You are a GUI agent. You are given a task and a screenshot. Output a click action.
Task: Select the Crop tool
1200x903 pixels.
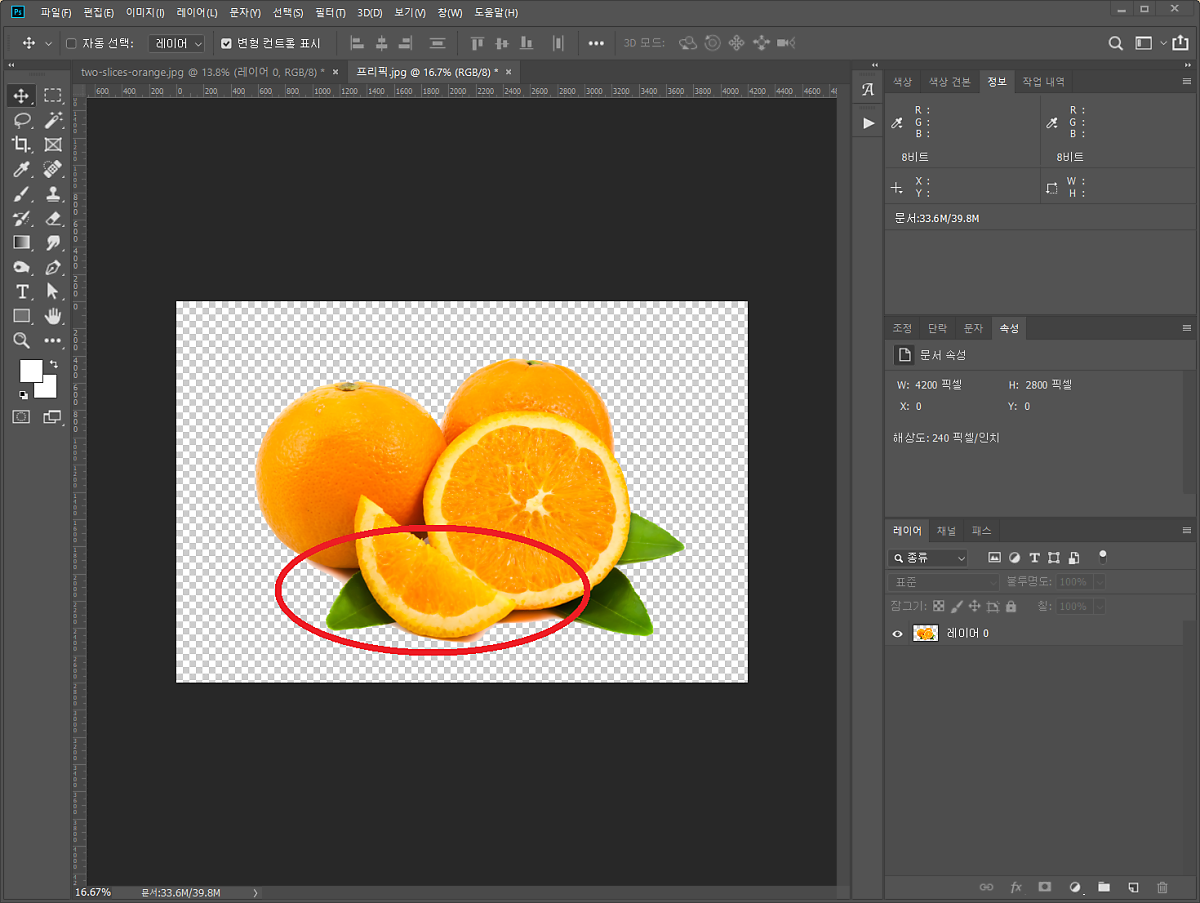coord(21,145)
